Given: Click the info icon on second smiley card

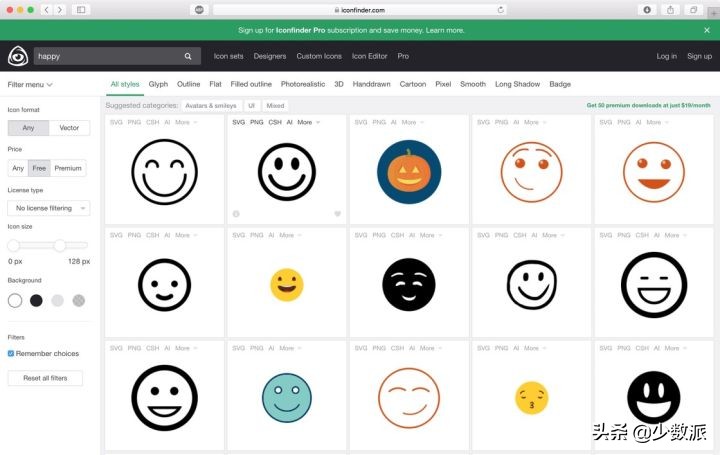Looking at the screenshot, I should (x=236, y=213).
